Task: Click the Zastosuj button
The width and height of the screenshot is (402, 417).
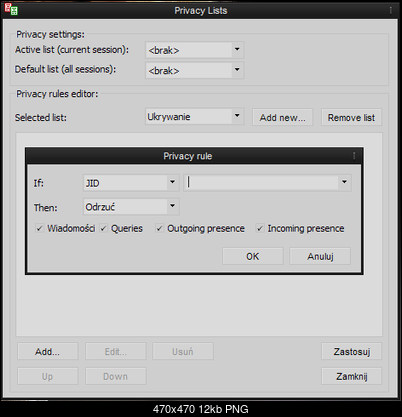Action: (351, 351)
